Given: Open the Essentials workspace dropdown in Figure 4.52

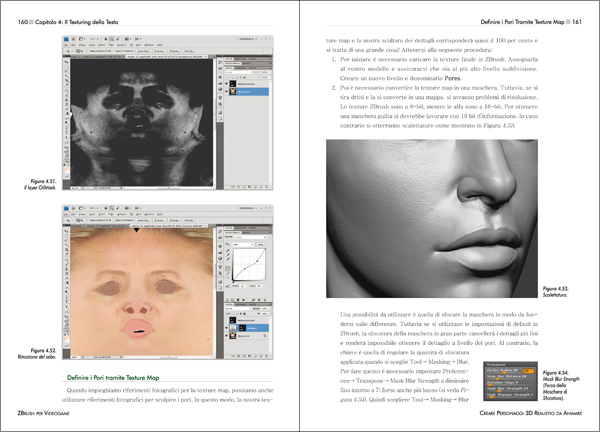Looking at the screenshot, I should pos(248,208).
